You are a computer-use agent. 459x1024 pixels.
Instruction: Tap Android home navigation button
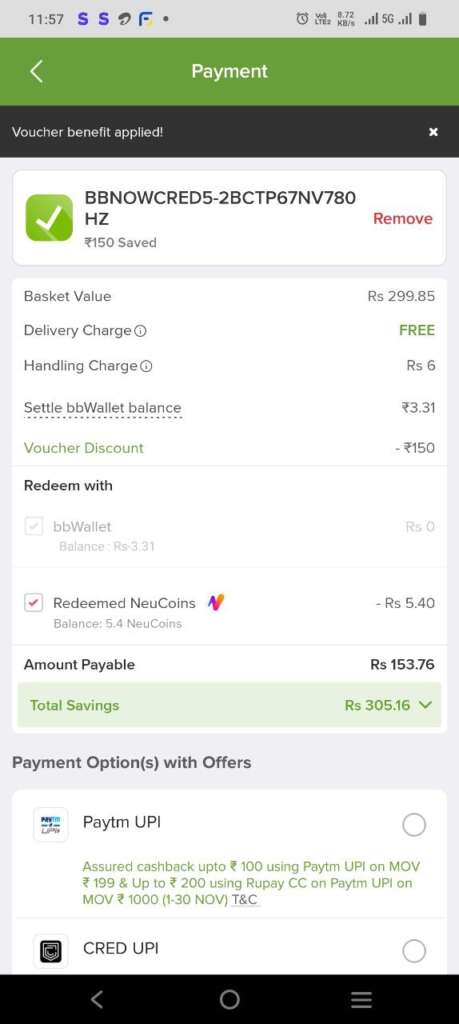pyautogui.click(x=229, y=999)
